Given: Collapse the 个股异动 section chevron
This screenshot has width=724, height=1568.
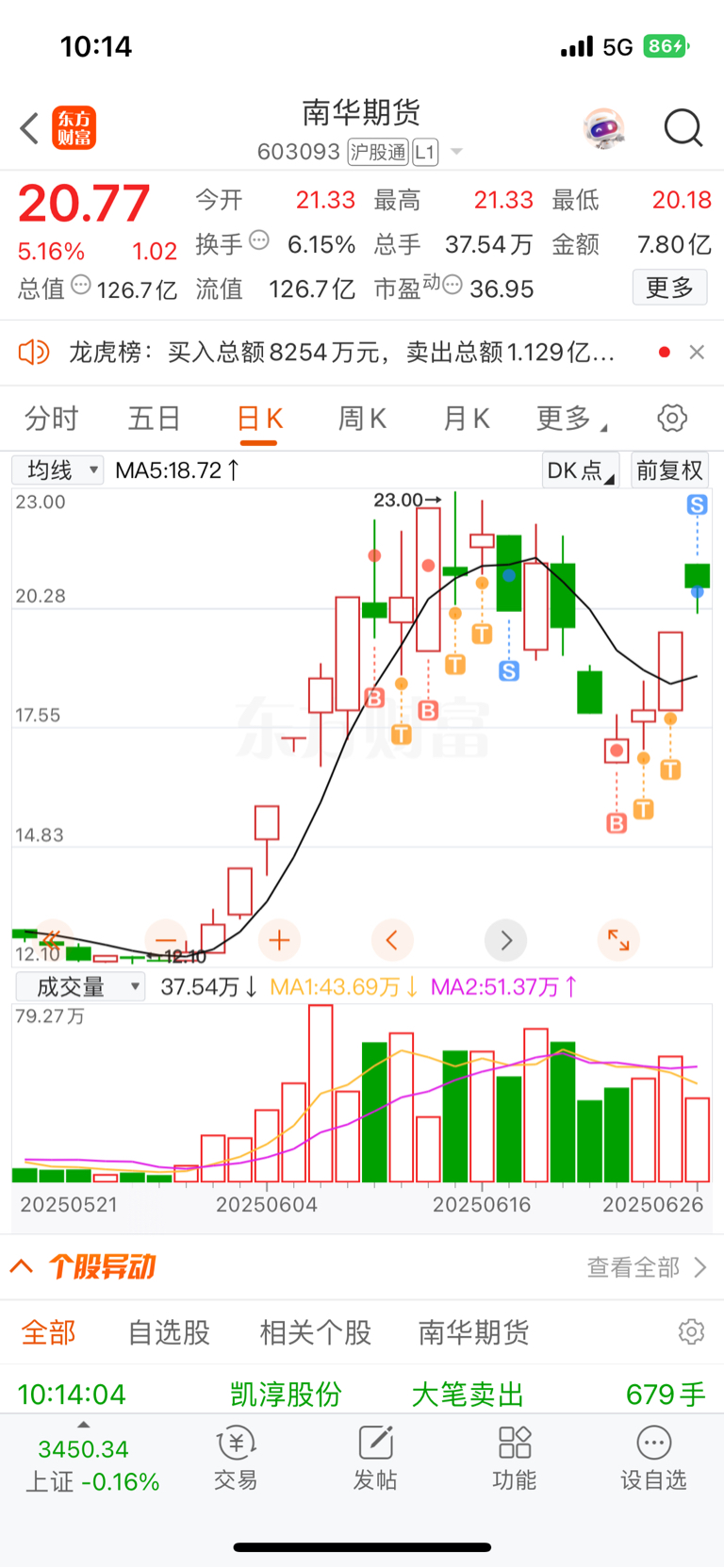Looking at the screenshot, I should (x=22, y=1266).
